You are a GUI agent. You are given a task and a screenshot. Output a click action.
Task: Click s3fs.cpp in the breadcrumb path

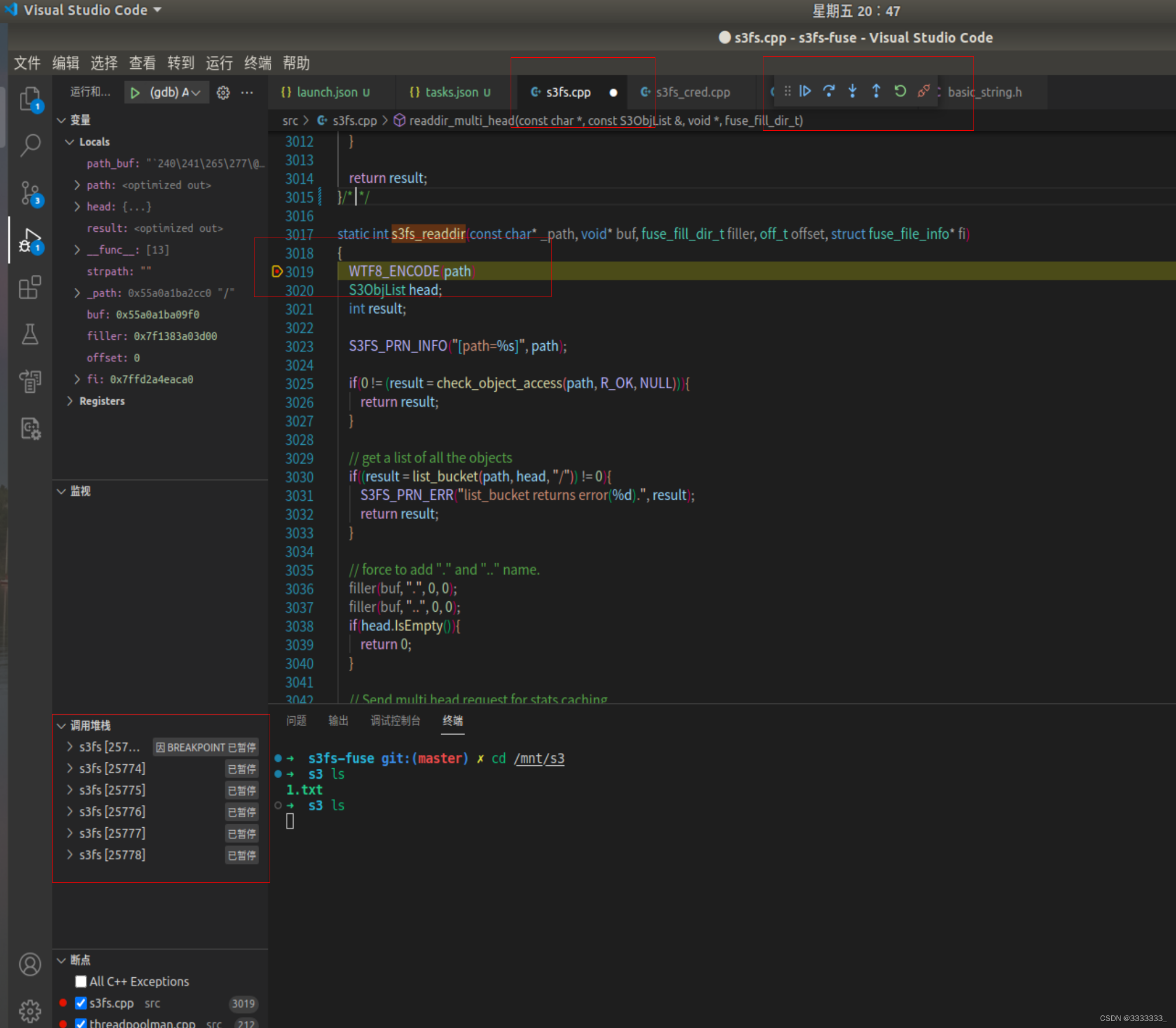click(x=354, y=120)
